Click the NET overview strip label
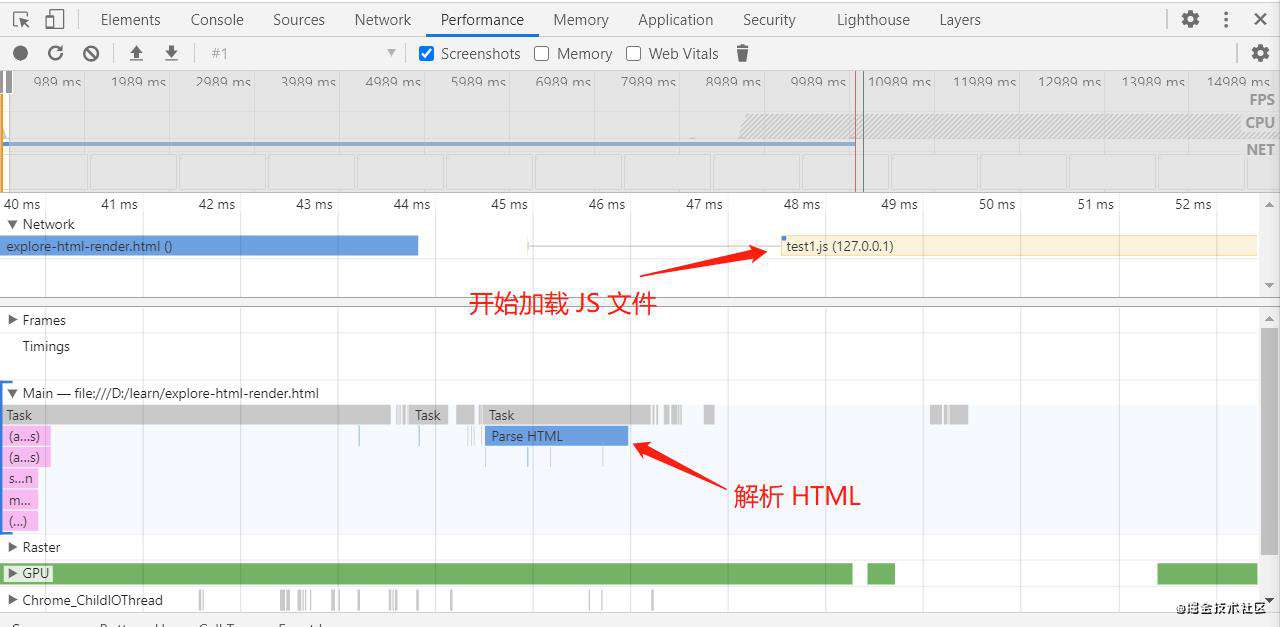The image size is (1280, 627). 1260,150
